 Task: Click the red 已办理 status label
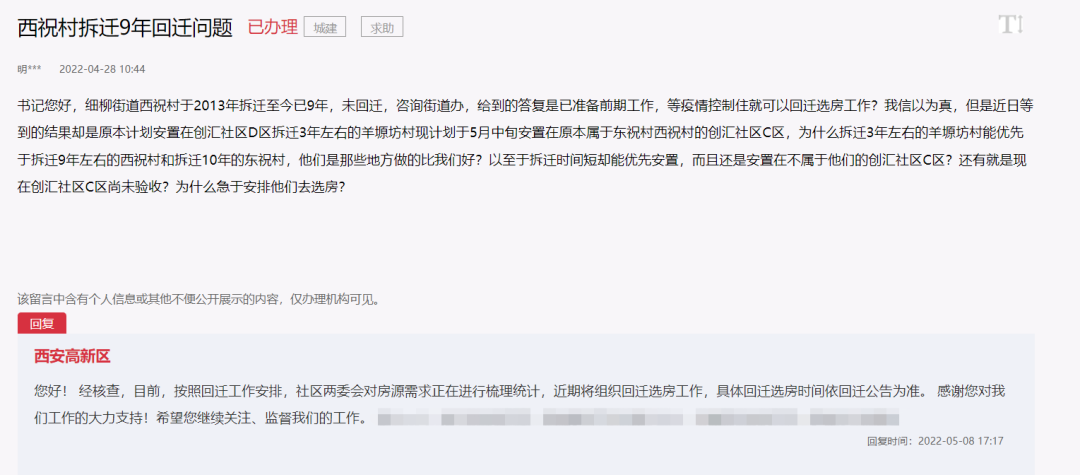273,28
